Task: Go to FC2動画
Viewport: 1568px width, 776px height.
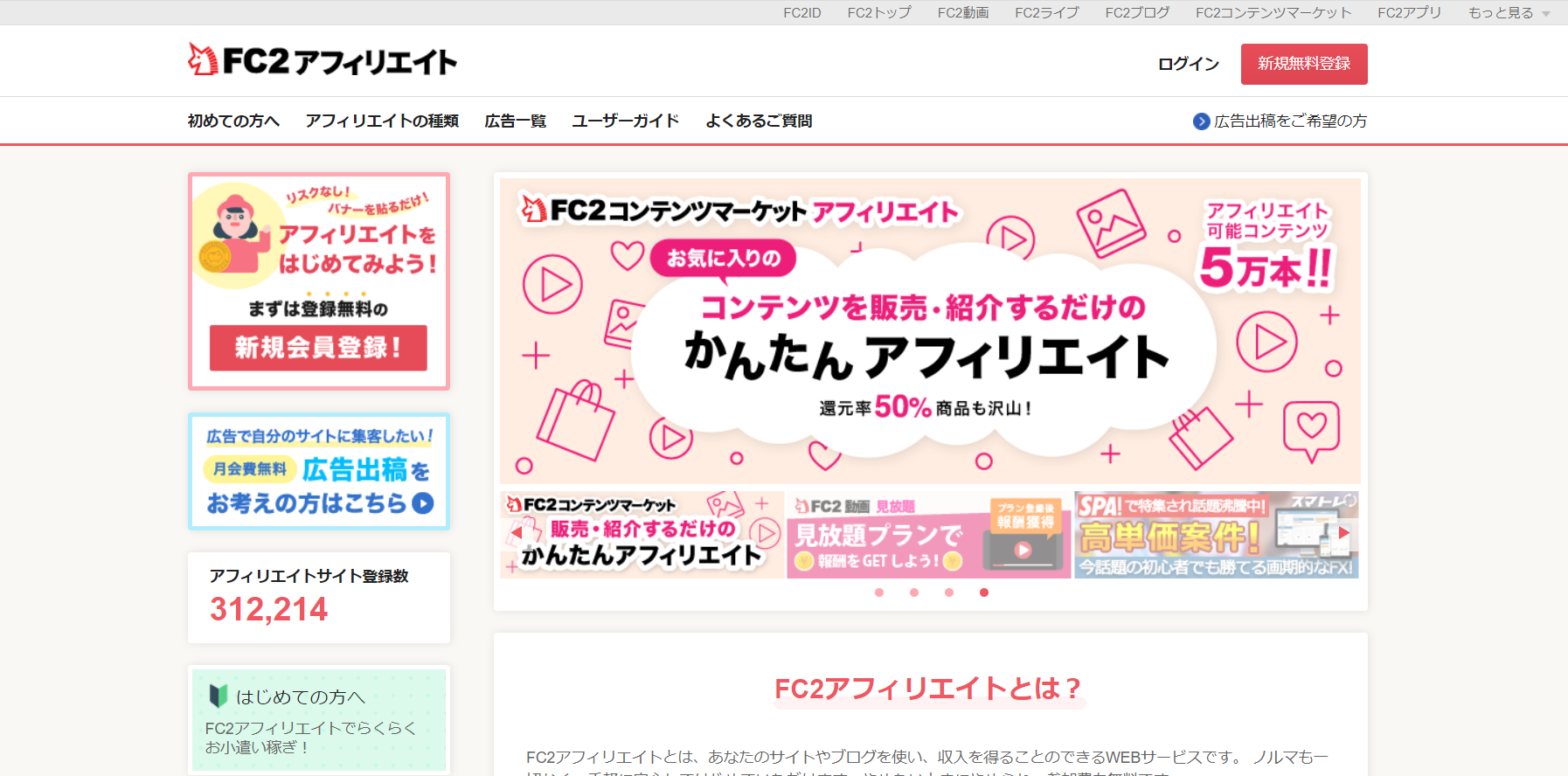Action: (963, 12)
